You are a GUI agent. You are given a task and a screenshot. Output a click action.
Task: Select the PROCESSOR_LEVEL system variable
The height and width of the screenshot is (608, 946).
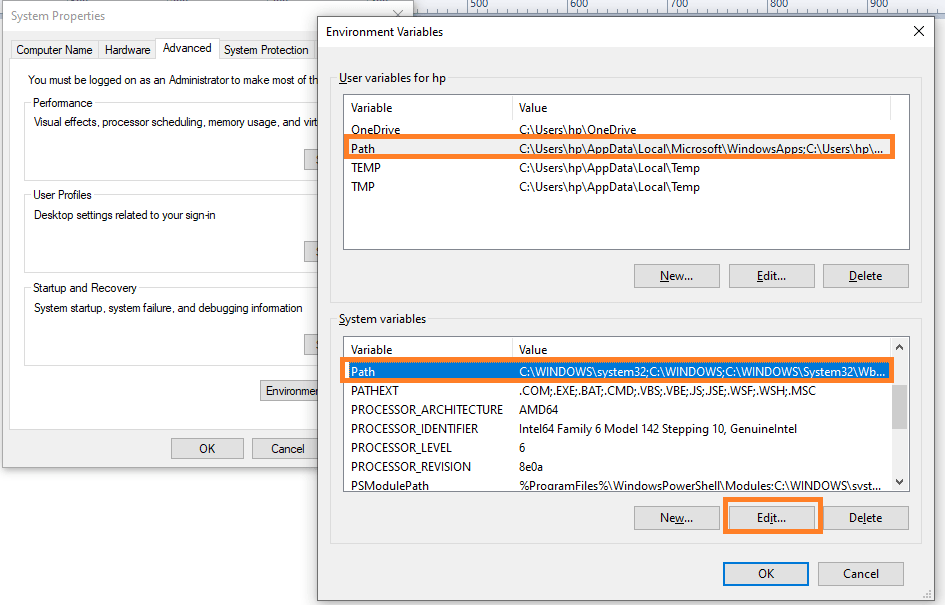[618, 448]
